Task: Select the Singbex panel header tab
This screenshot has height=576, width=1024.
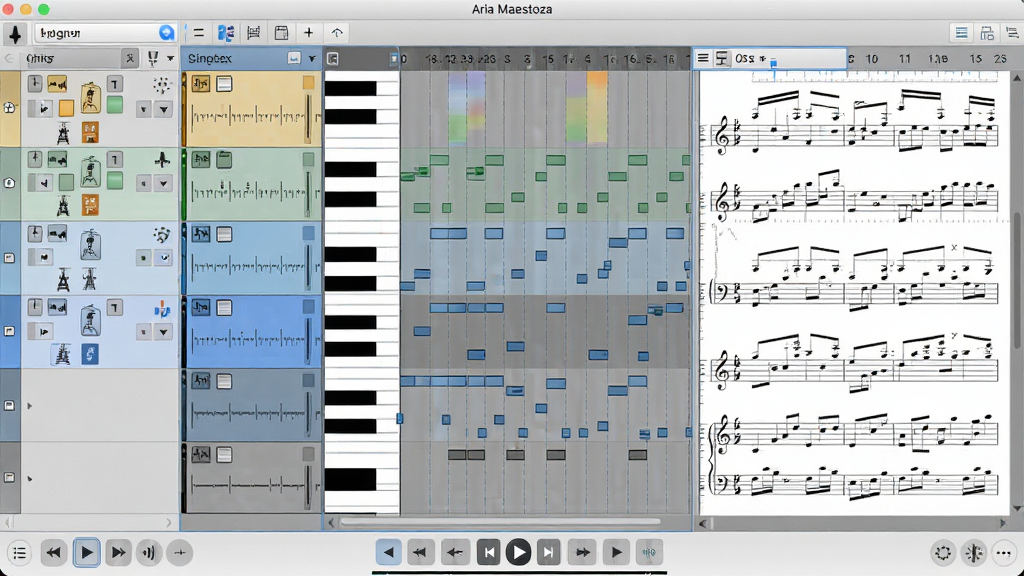Action: (251, 59)
